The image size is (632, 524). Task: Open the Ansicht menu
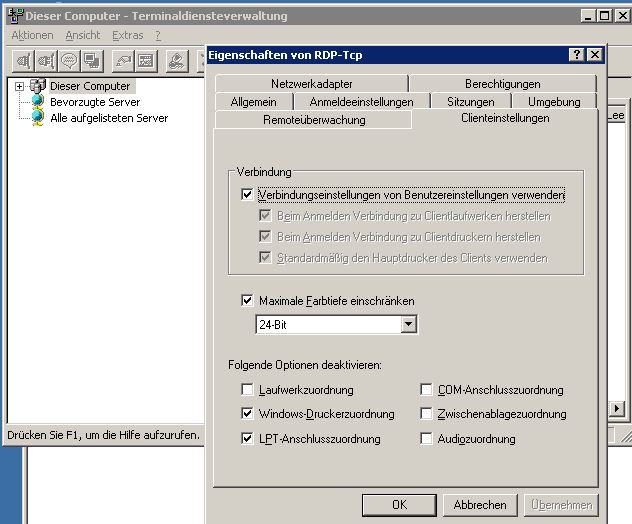83,35
